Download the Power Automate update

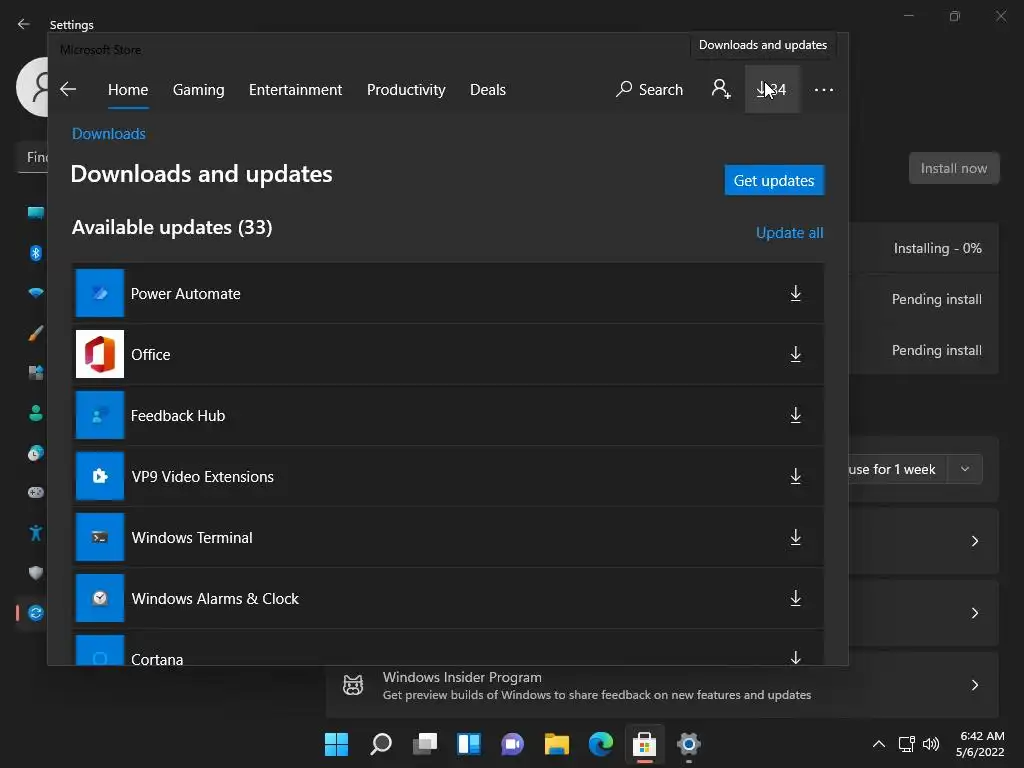(795, 293)
